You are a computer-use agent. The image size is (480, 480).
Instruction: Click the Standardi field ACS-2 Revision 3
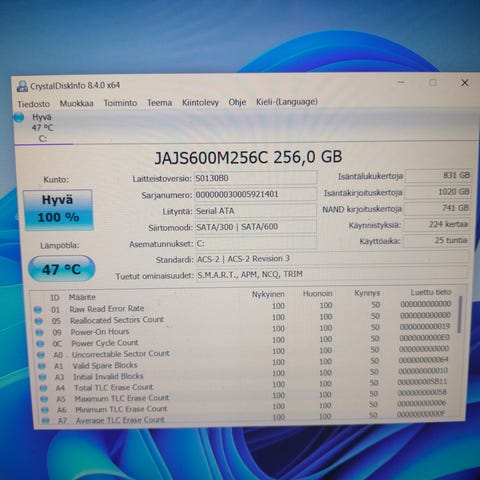click(x=332, y=259)
